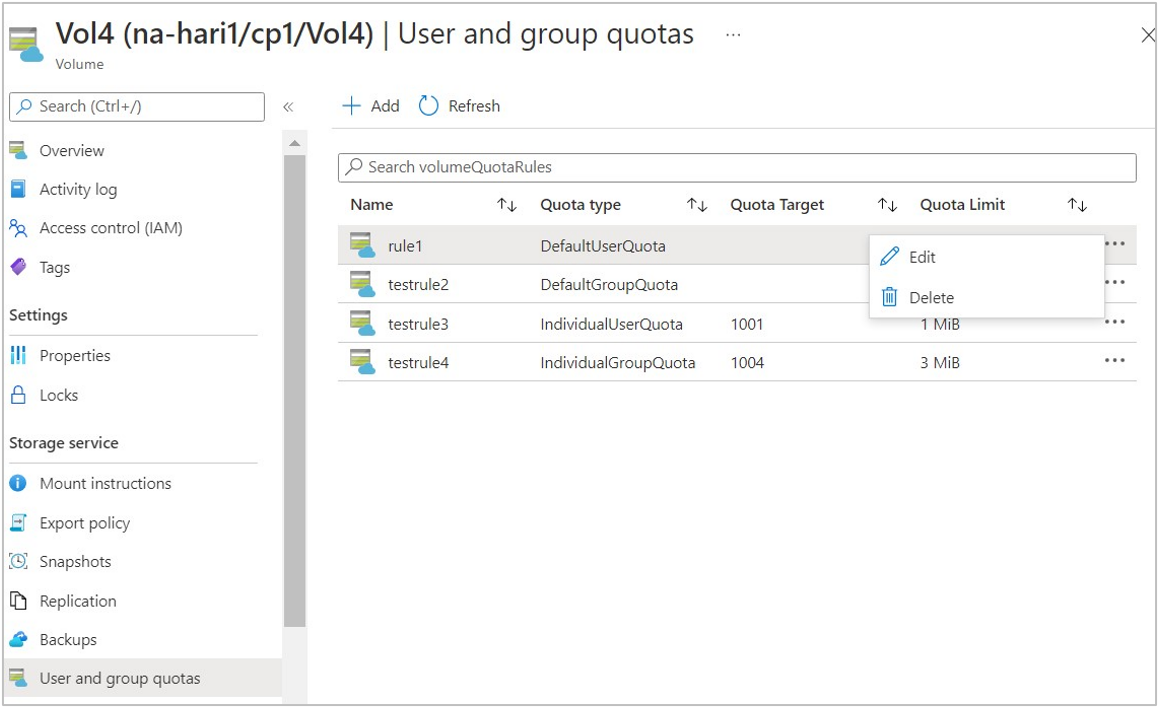1158x708 pixels.
Task: Sort by the Quota Limit column arrows
Action: (1077, 205)
